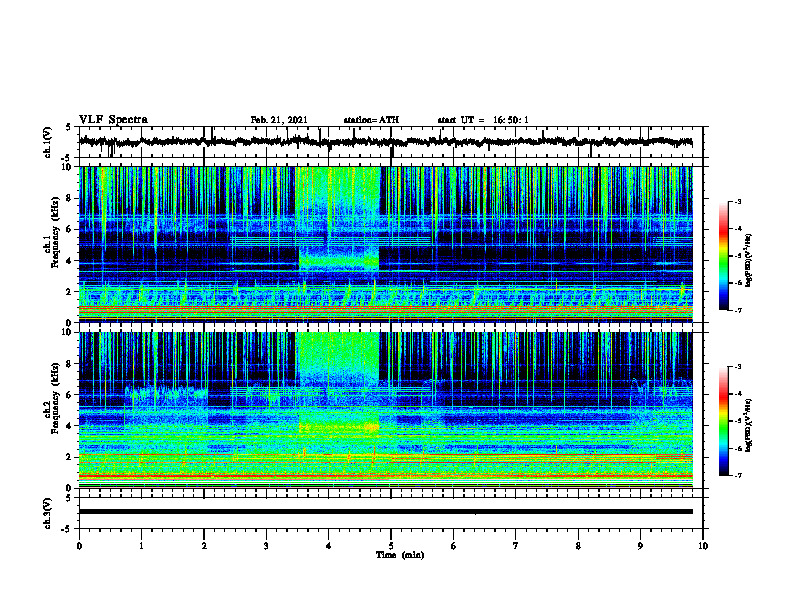Screen dimensions: 792x612
Task: Click the 'ch.1(V)' waveform axis label
Action: coord(48,142)
